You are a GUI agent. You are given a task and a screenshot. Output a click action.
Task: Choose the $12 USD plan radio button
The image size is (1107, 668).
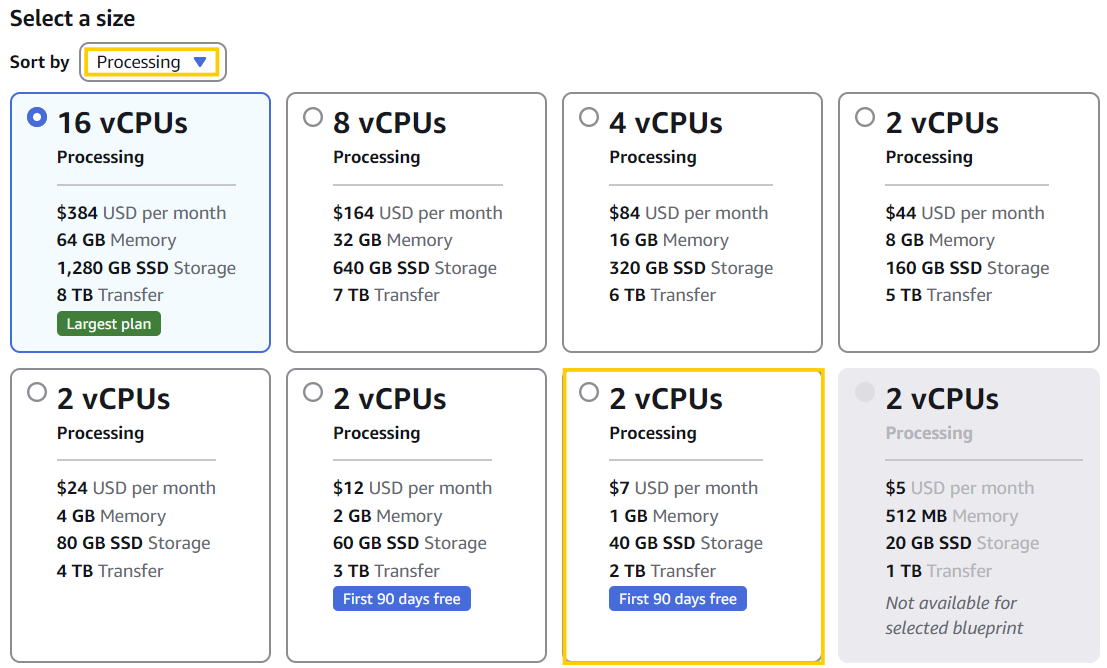[x=313, y=392]
